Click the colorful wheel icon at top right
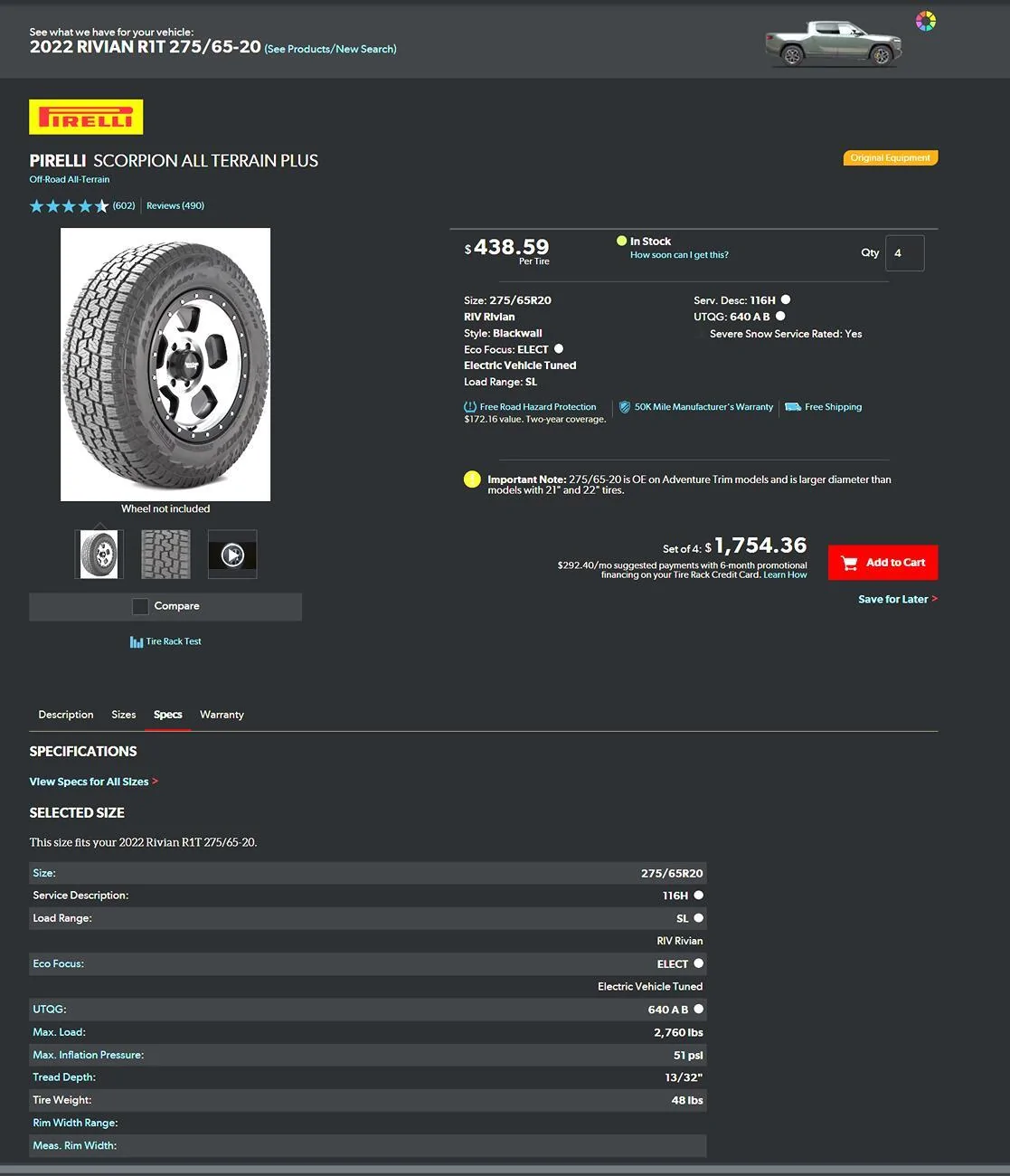 coord(925,21)
